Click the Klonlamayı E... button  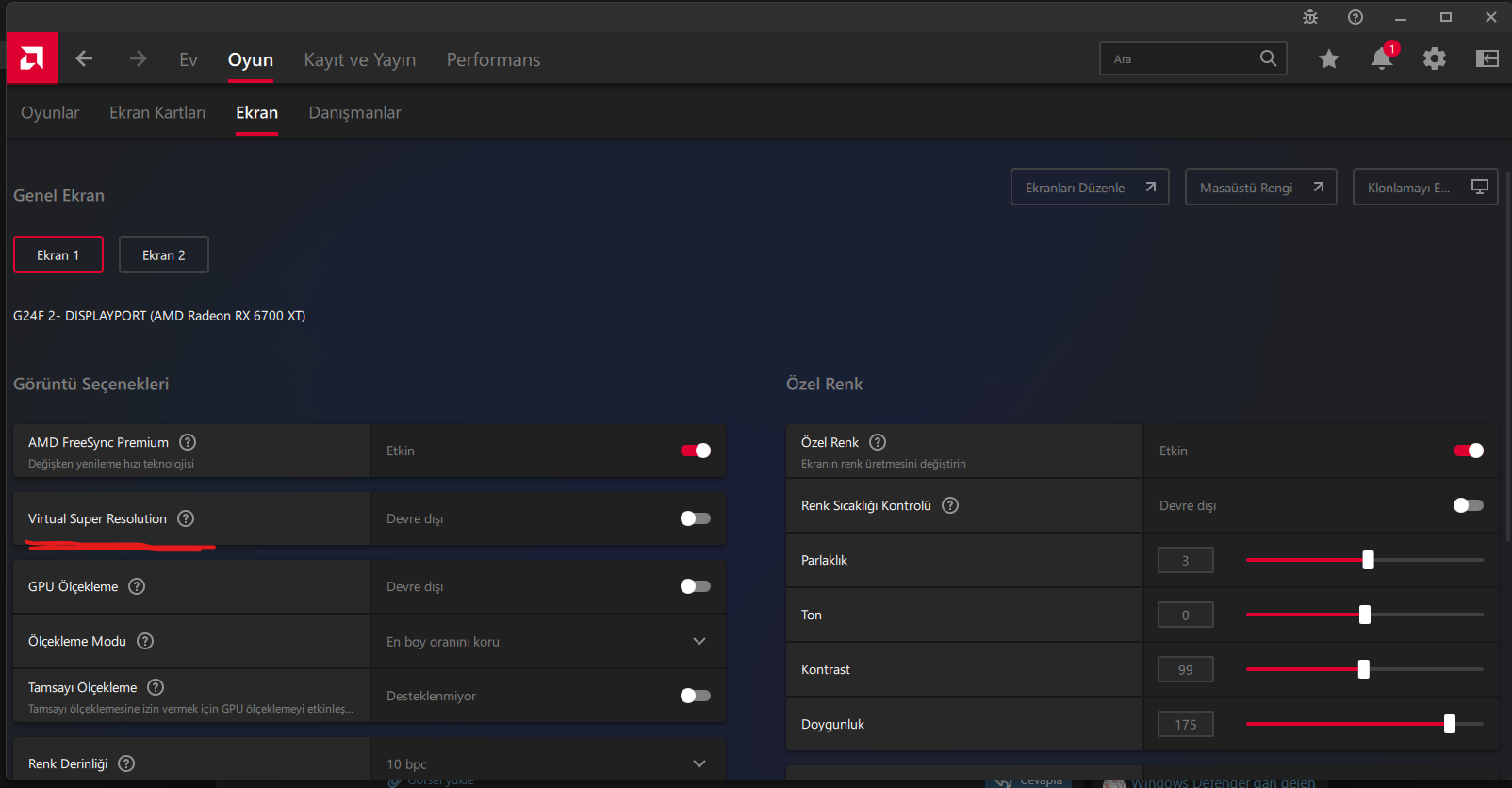(1425, 187)
